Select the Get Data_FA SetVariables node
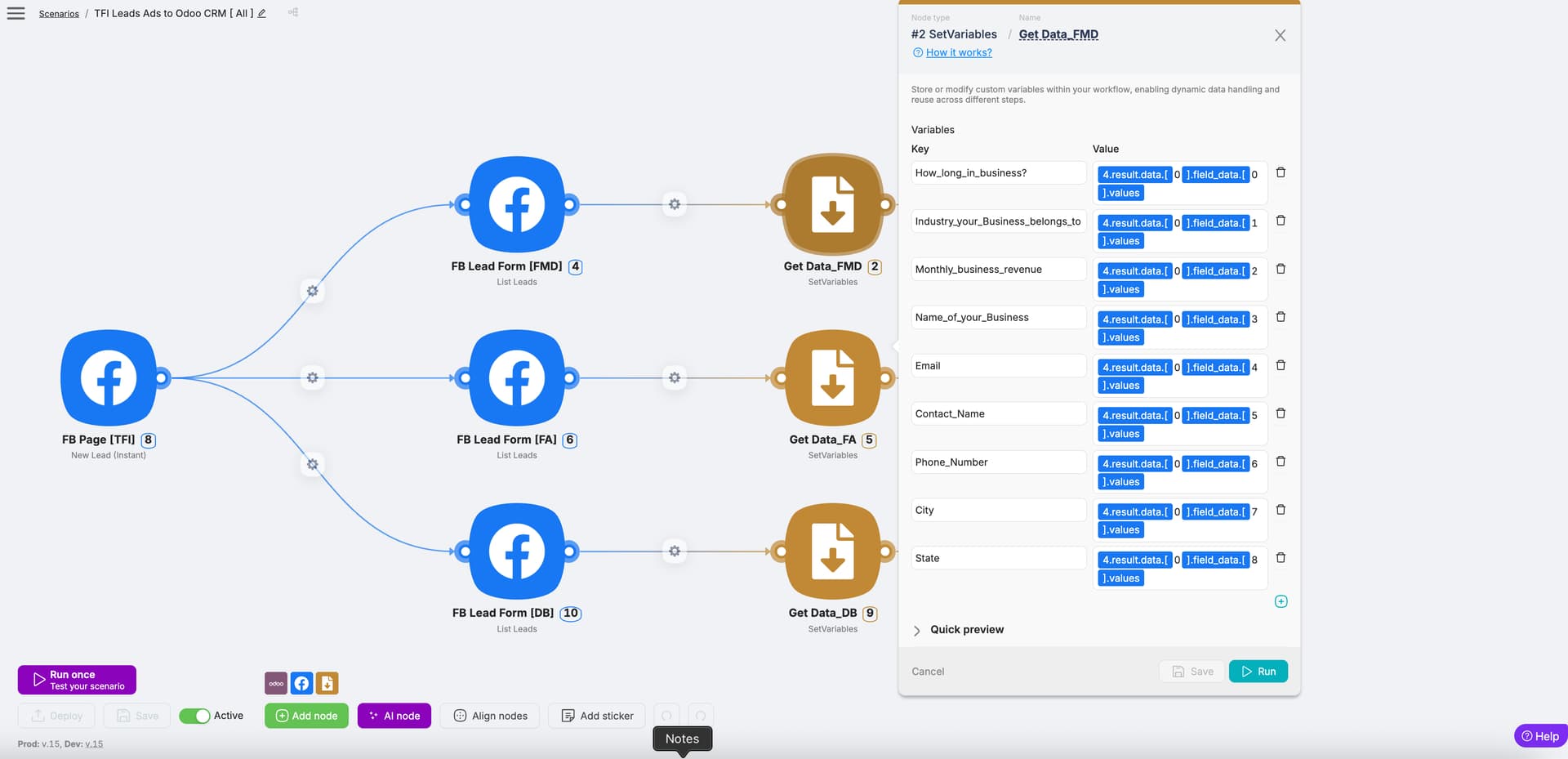Image resolution: width=1568 pixels, height=759 pixels. coord(833,378)
